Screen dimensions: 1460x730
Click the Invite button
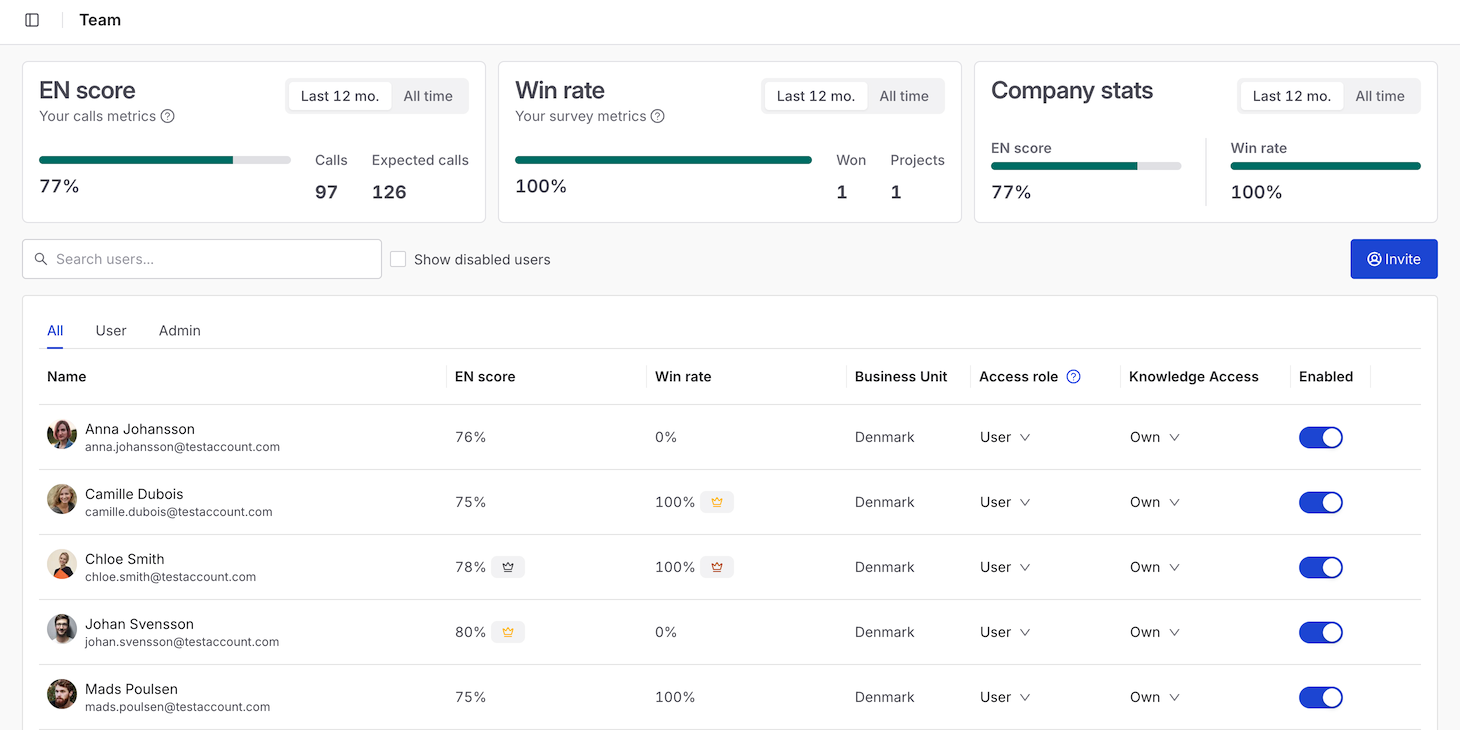1394,259
